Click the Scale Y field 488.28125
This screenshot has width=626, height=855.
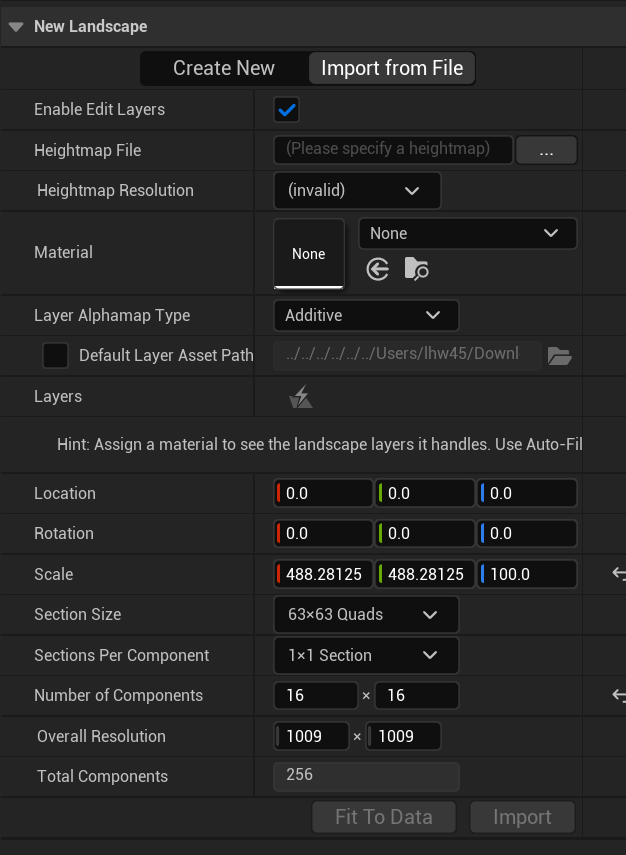425,574
